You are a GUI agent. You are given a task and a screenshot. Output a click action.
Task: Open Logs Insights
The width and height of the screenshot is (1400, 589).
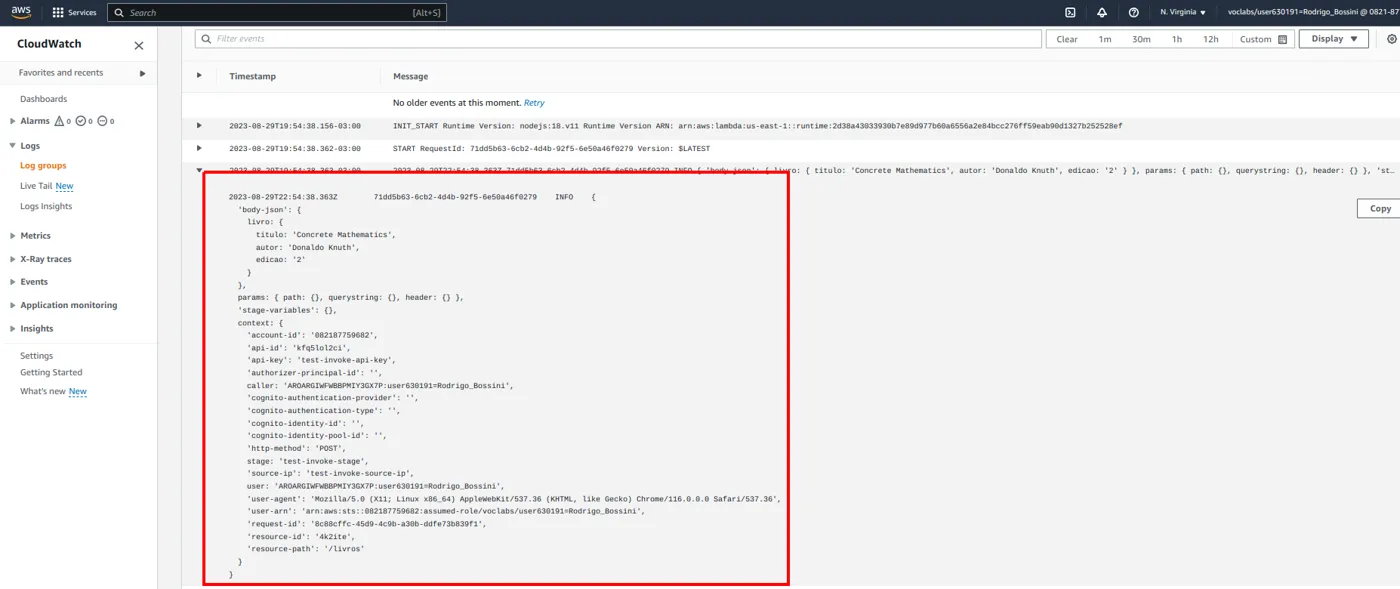[x=46, y=206]
